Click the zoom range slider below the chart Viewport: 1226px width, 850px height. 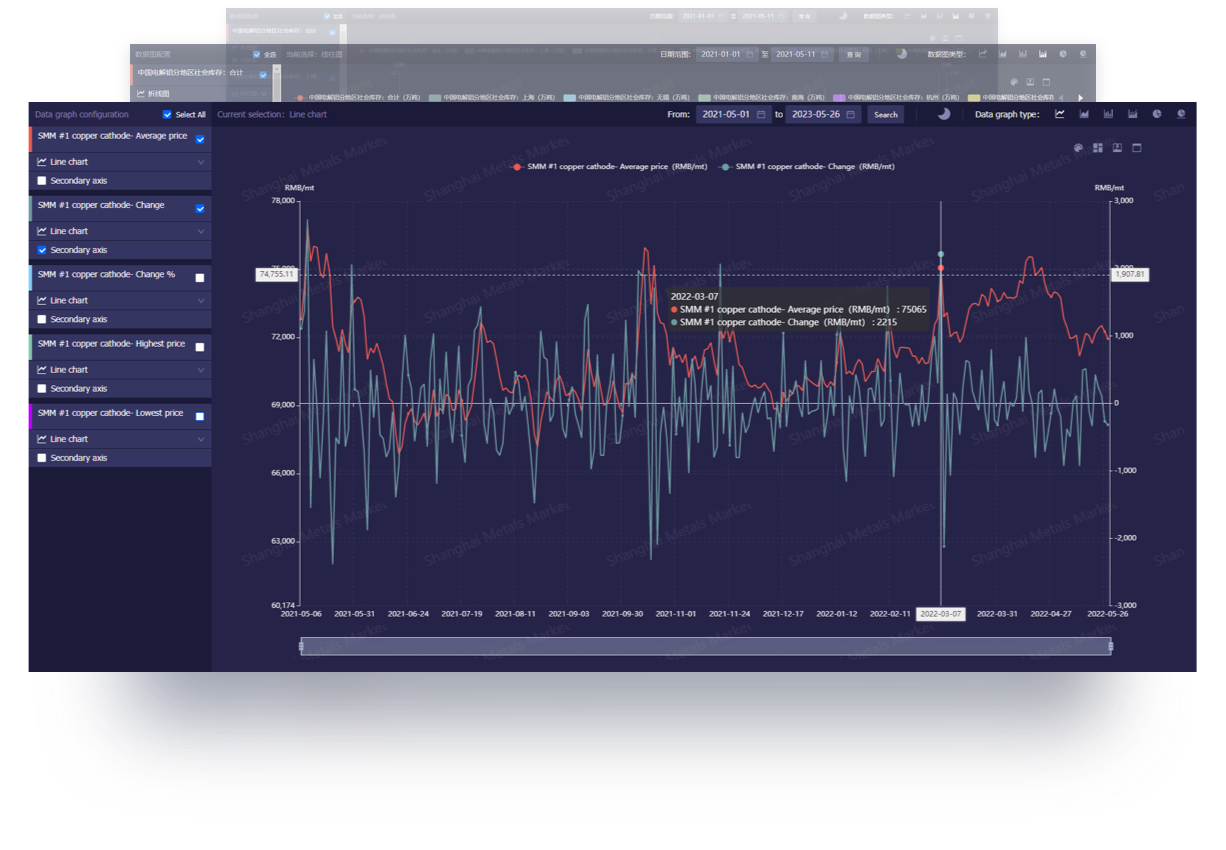tap(705, 646)
